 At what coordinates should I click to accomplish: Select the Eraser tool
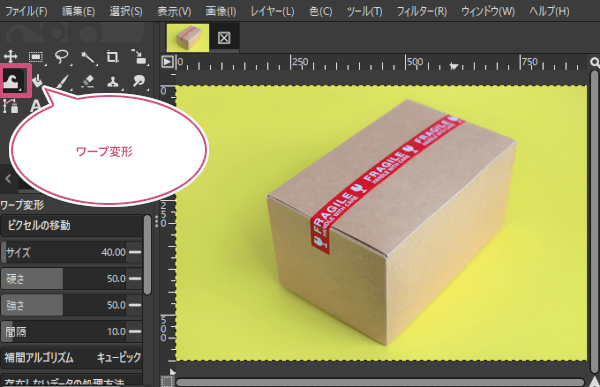tap(88, 82)
